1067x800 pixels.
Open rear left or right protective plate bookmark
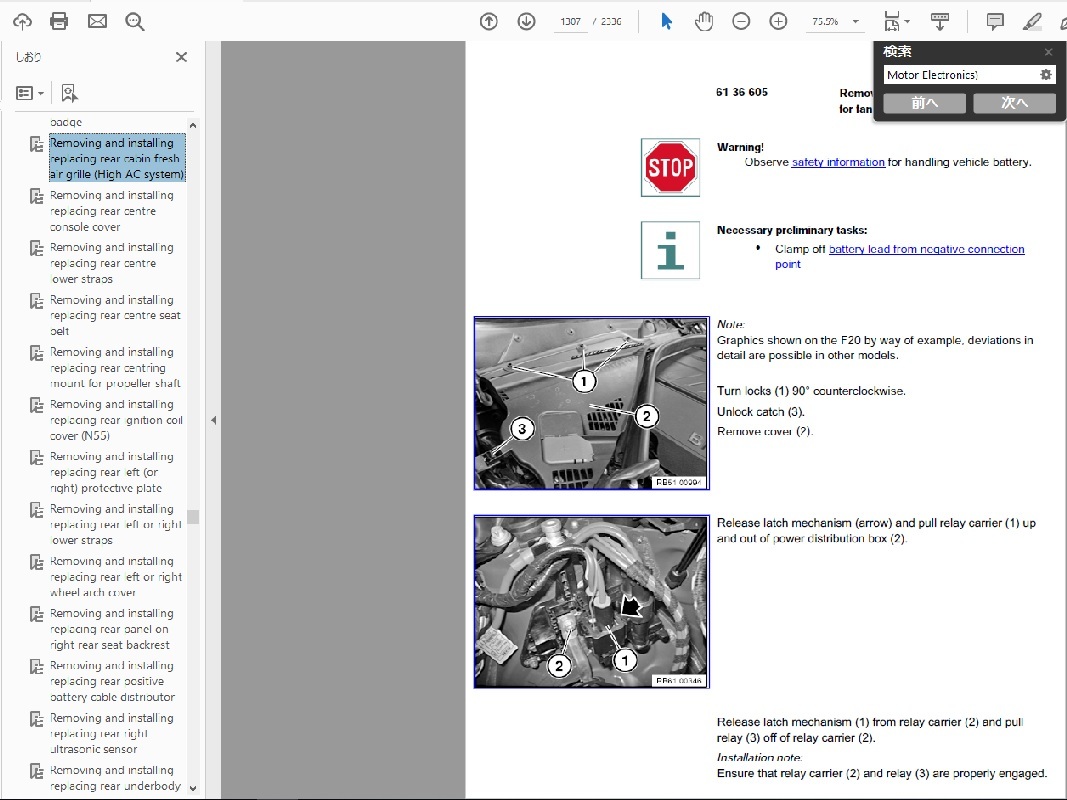112,472
